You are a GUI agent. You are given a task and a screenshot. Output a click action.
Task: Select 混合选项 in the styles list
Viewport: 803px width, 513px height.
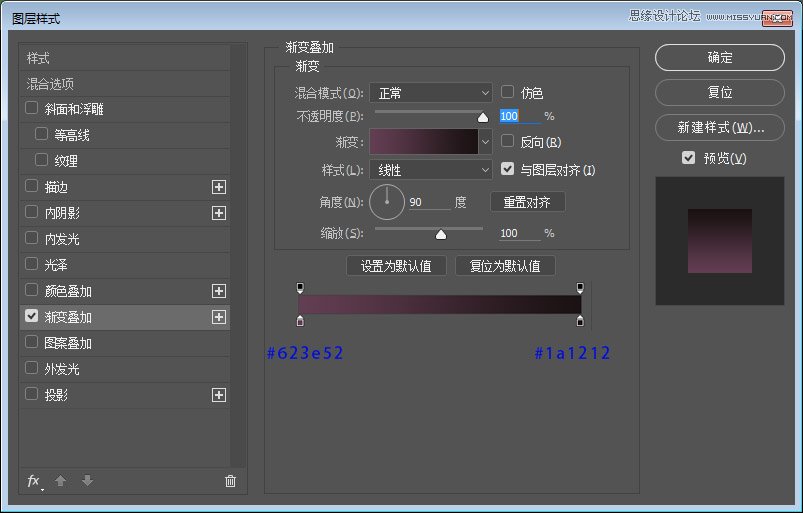pyautogui.click(x=51, y=84)
